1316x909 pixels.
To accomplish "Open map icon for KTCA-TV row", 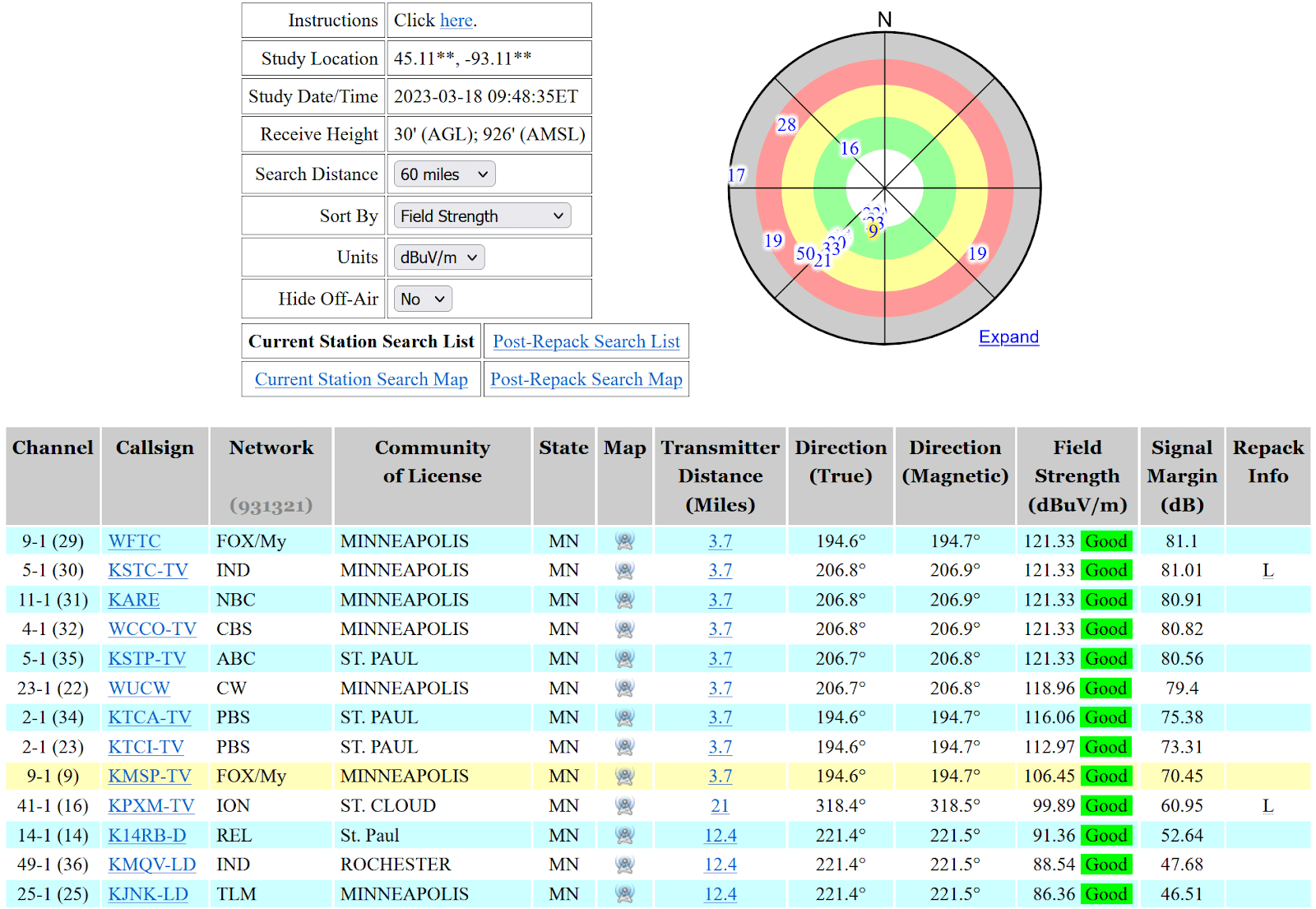I will pos(625,717).
